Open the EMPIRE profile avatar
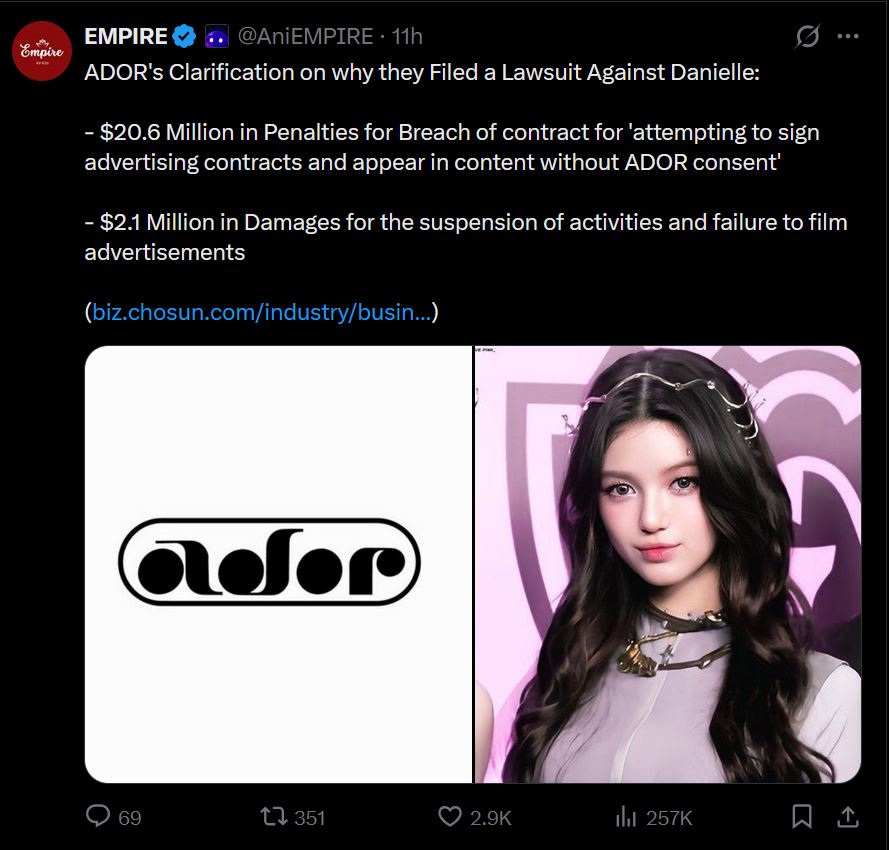 (42, 51)
